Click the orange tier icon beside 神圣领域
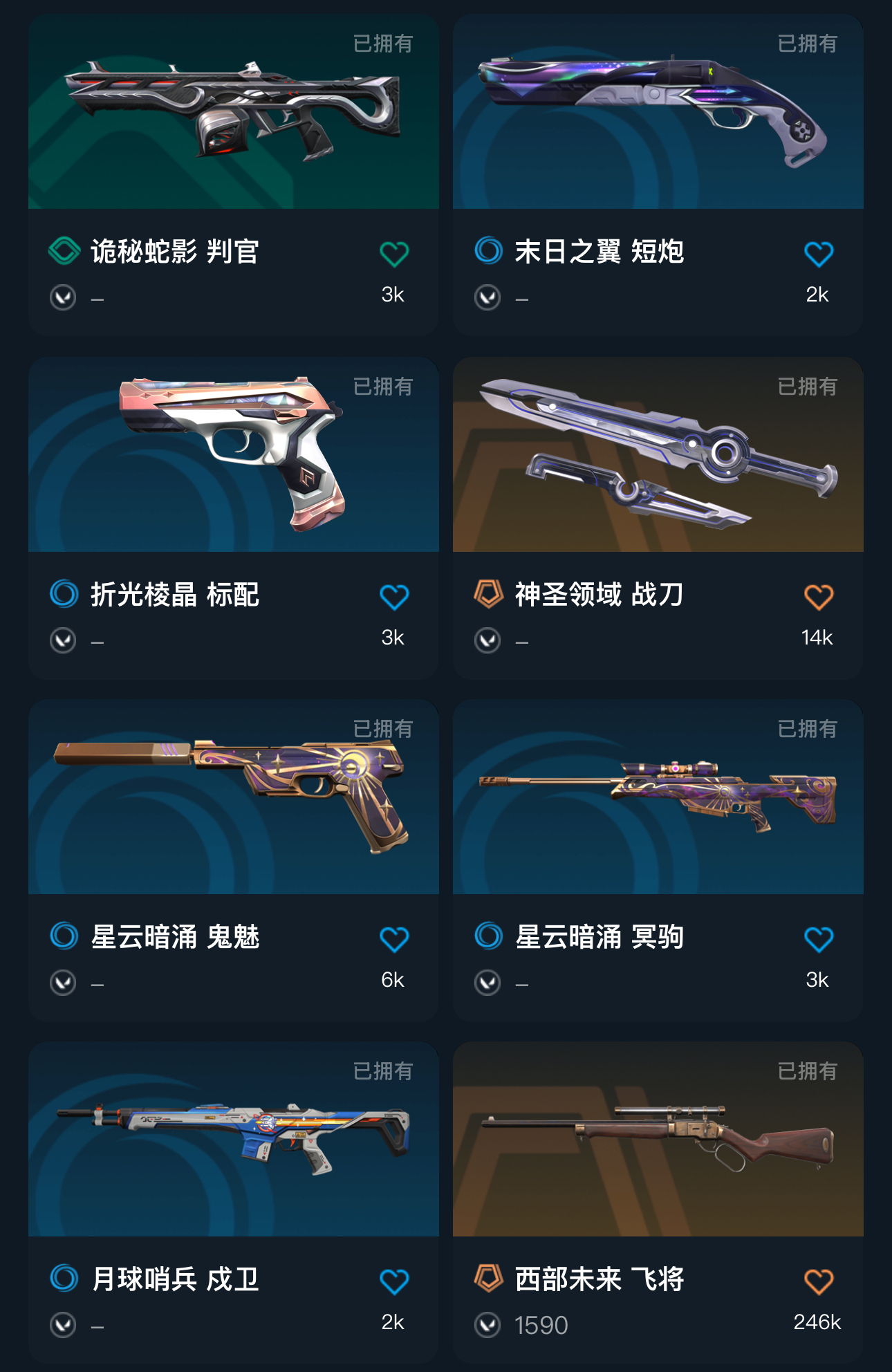 pos(488,593)
